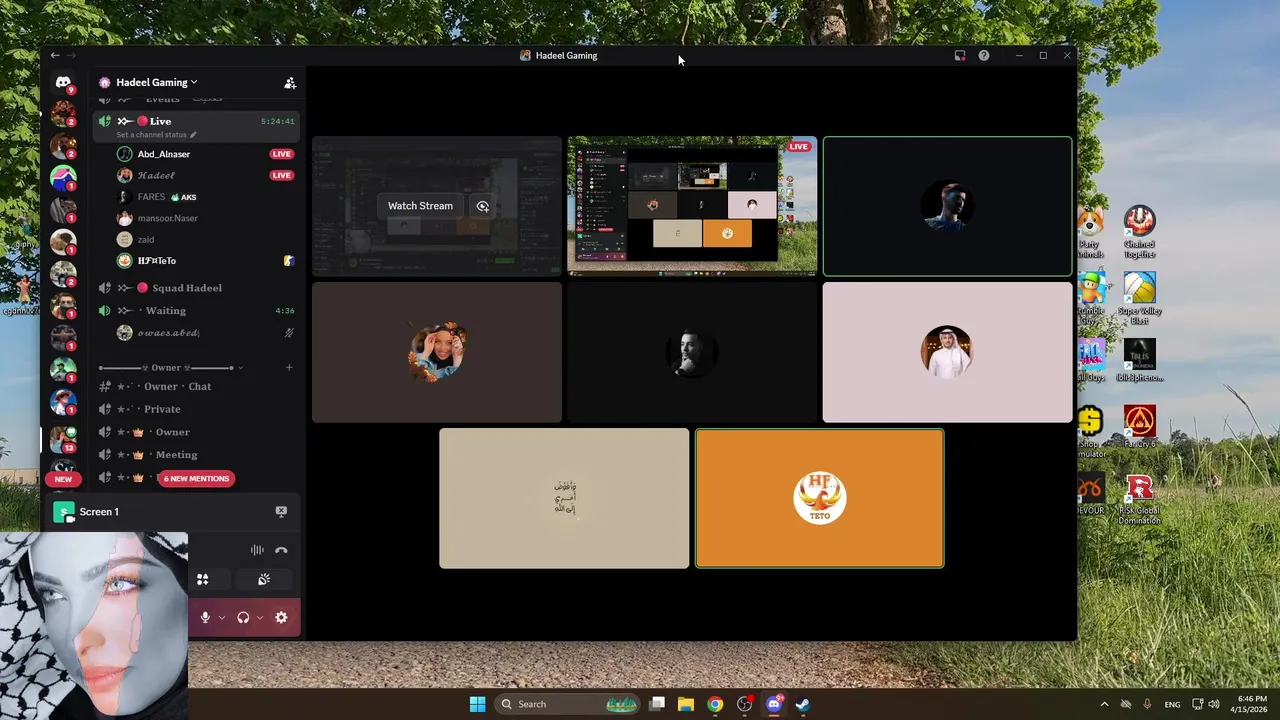1280x720 pixels.
Task: Show hidden system tray icons
Action: click(x=1104, y=704)
